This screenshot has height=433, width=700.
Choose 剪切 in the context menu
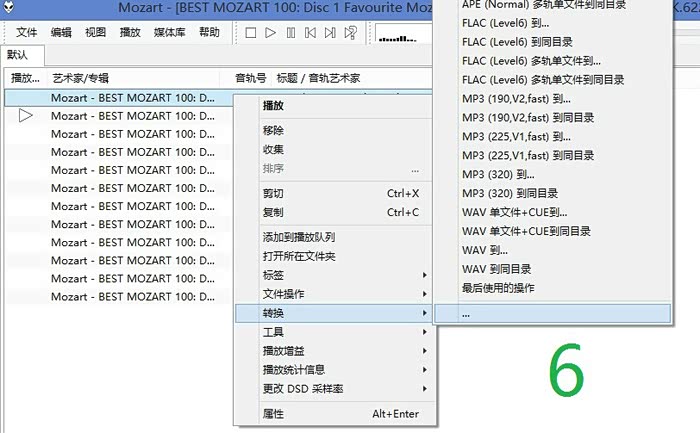click(334, 194)
